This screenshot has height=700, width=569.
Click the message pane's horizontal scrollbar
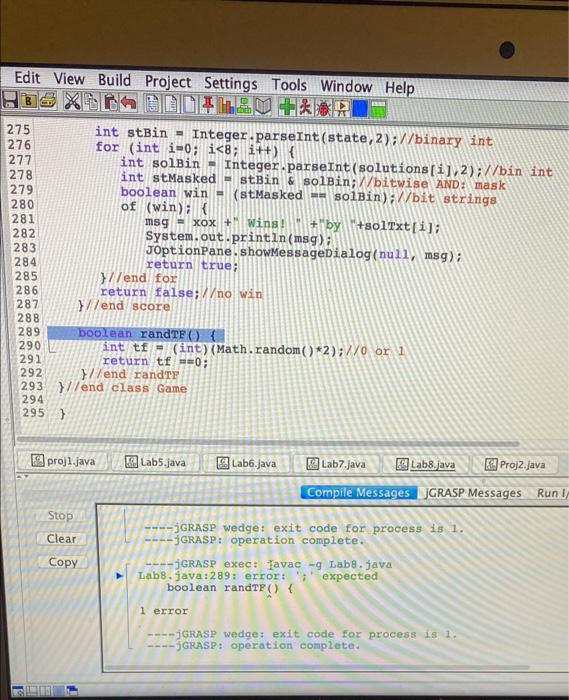[x=317, y=667]
